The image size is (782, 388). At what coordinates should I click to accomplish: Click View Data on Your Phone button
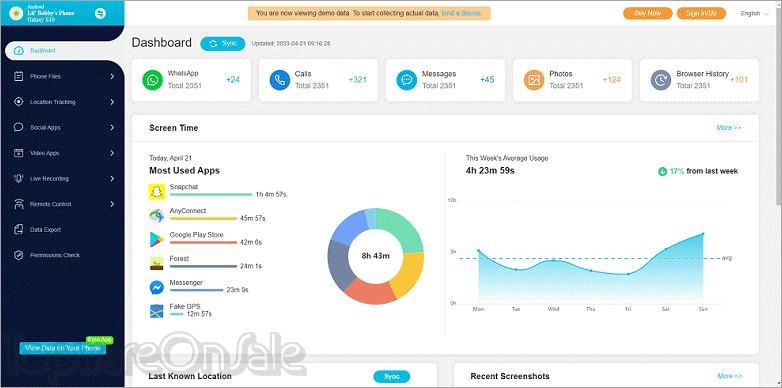pyautogui.click(x=62, y=349)
